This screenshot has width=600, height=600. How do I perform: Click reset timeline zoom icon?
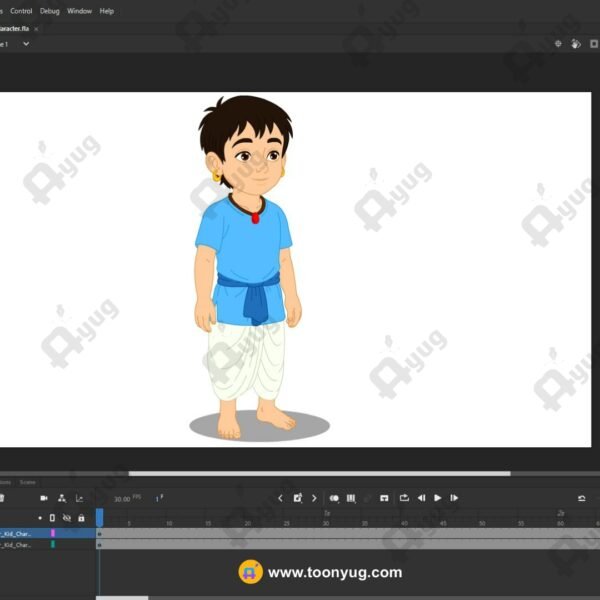click(582, 498)
